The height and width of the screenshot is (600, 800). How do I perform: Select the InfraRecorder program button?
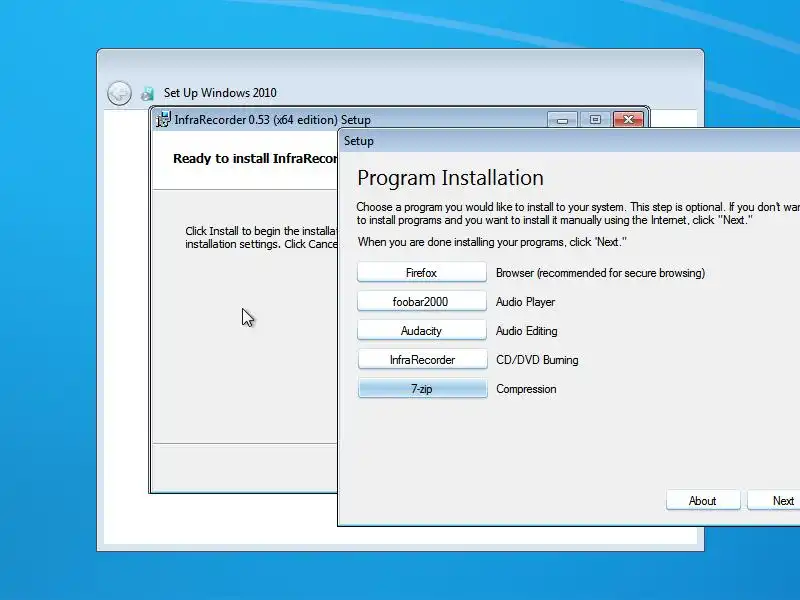[x=422, y=360]
